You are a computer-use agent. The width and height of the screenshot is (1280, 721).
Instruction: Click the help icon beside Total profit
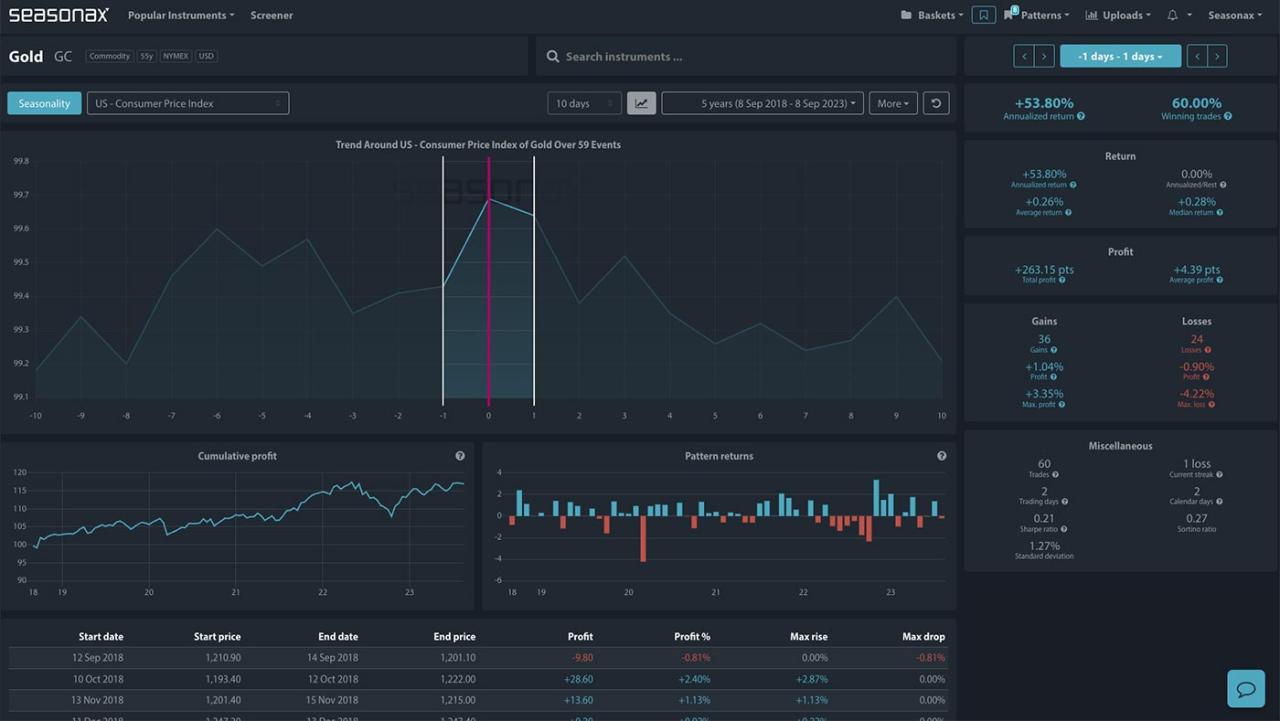(x=1061, y=280)
